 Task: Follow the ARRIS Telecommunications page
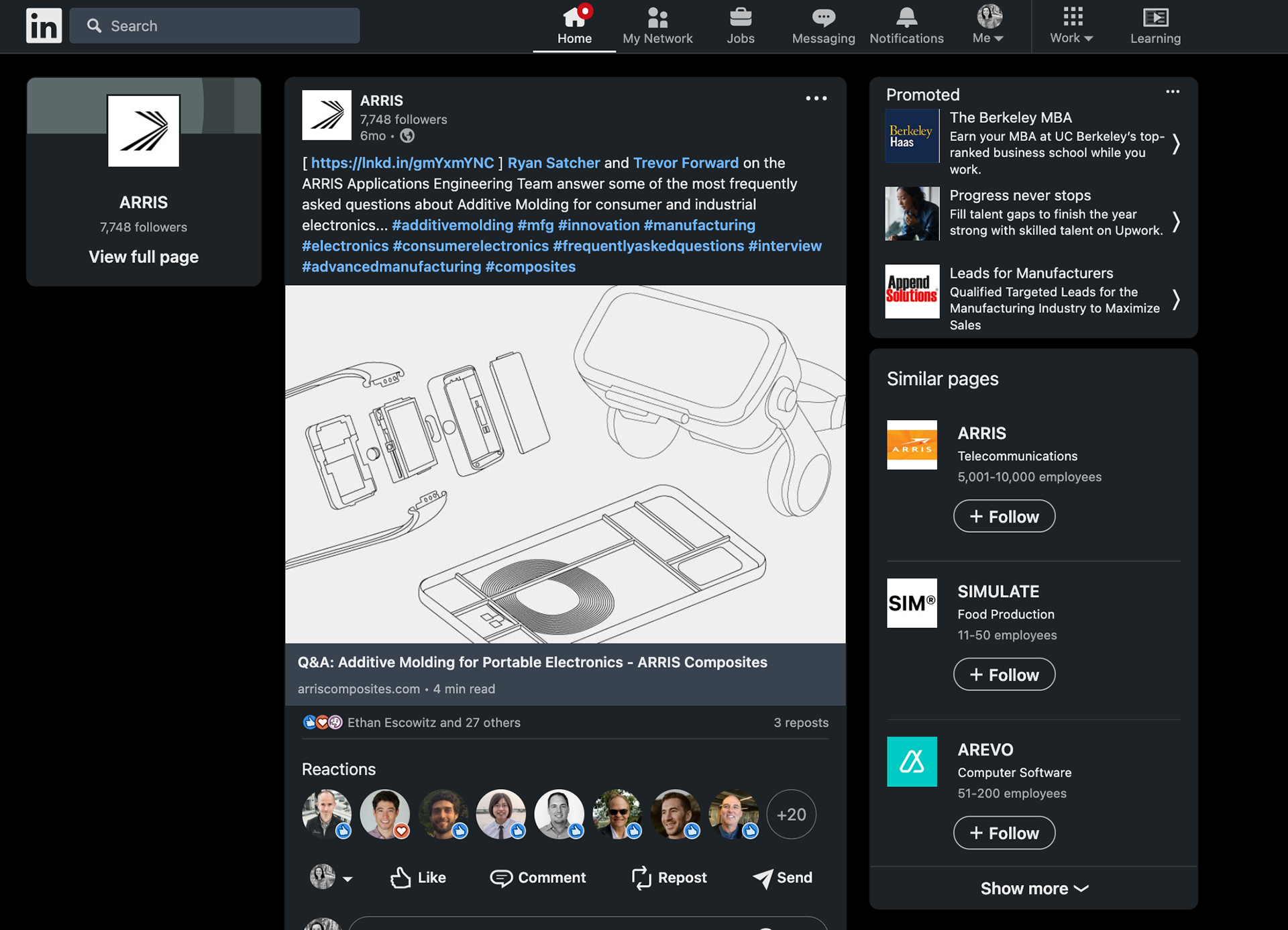(1004, 516)
